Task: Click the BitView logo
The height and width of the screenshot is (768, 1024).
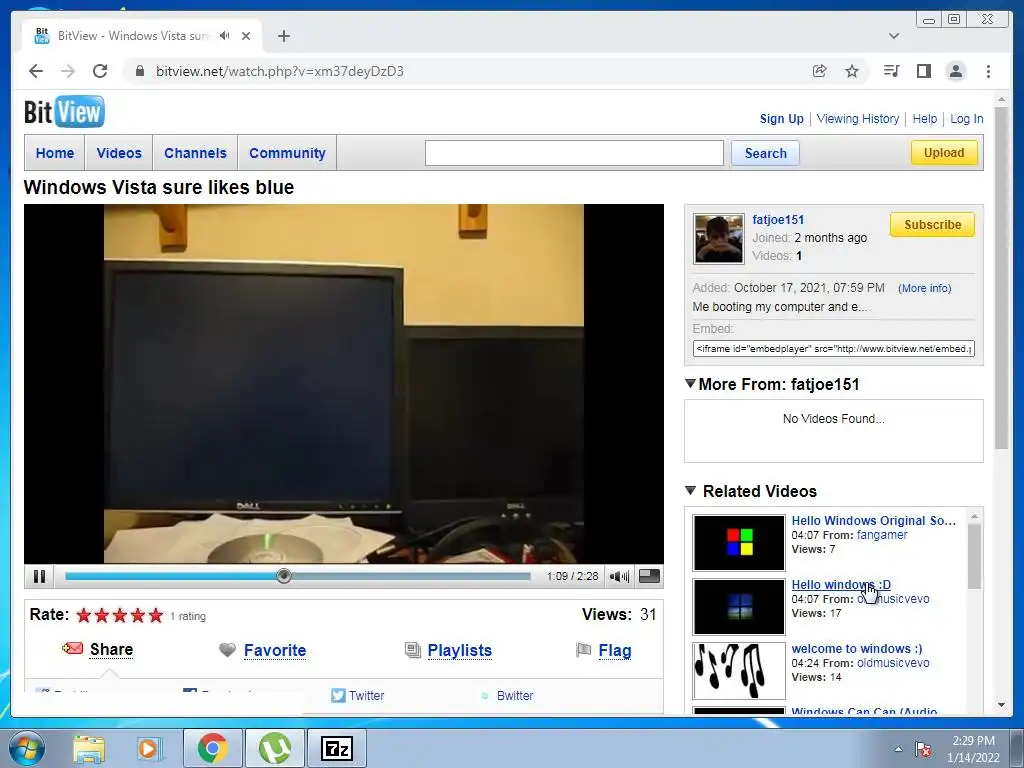Action: click(x=64, y=112)
